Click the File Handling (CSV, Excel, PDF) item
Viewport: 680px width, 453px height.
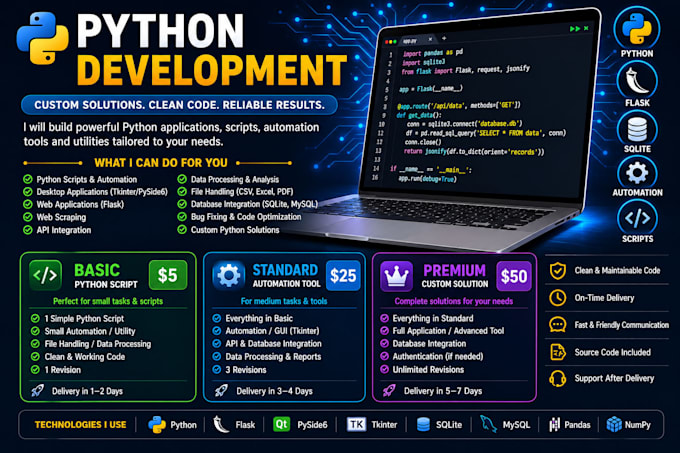coord(242,192)
